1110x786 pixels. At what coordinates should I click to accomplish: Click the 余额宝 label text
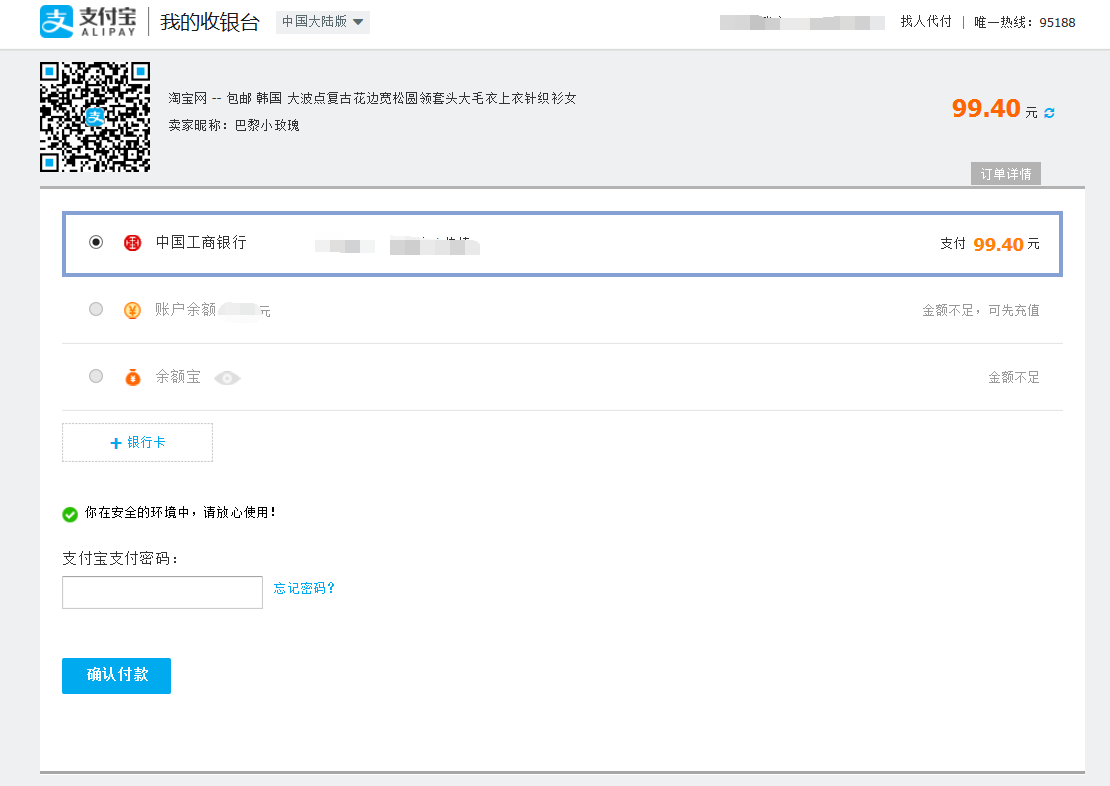(178, 377)
